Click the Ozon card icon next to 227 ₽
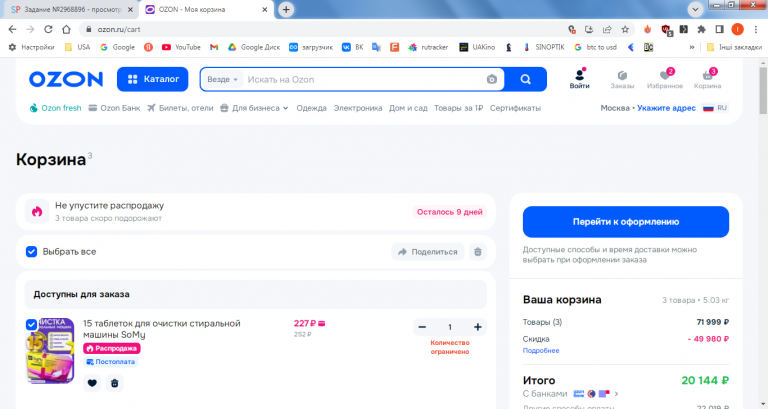Screen dimensions: 768x409 tap(322, 323)
